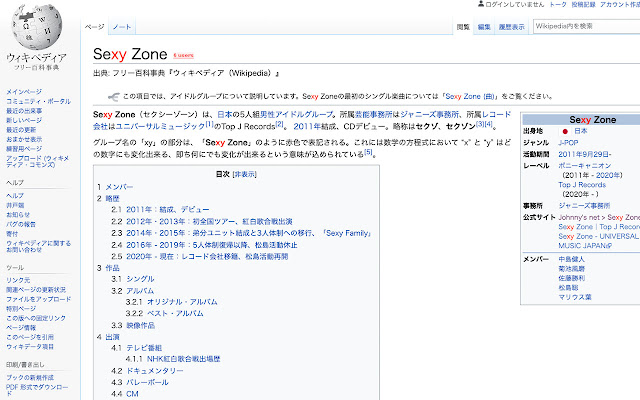Click the red '6 users' badge
This screenshot has height=400, width=640.
coord(183,55)
